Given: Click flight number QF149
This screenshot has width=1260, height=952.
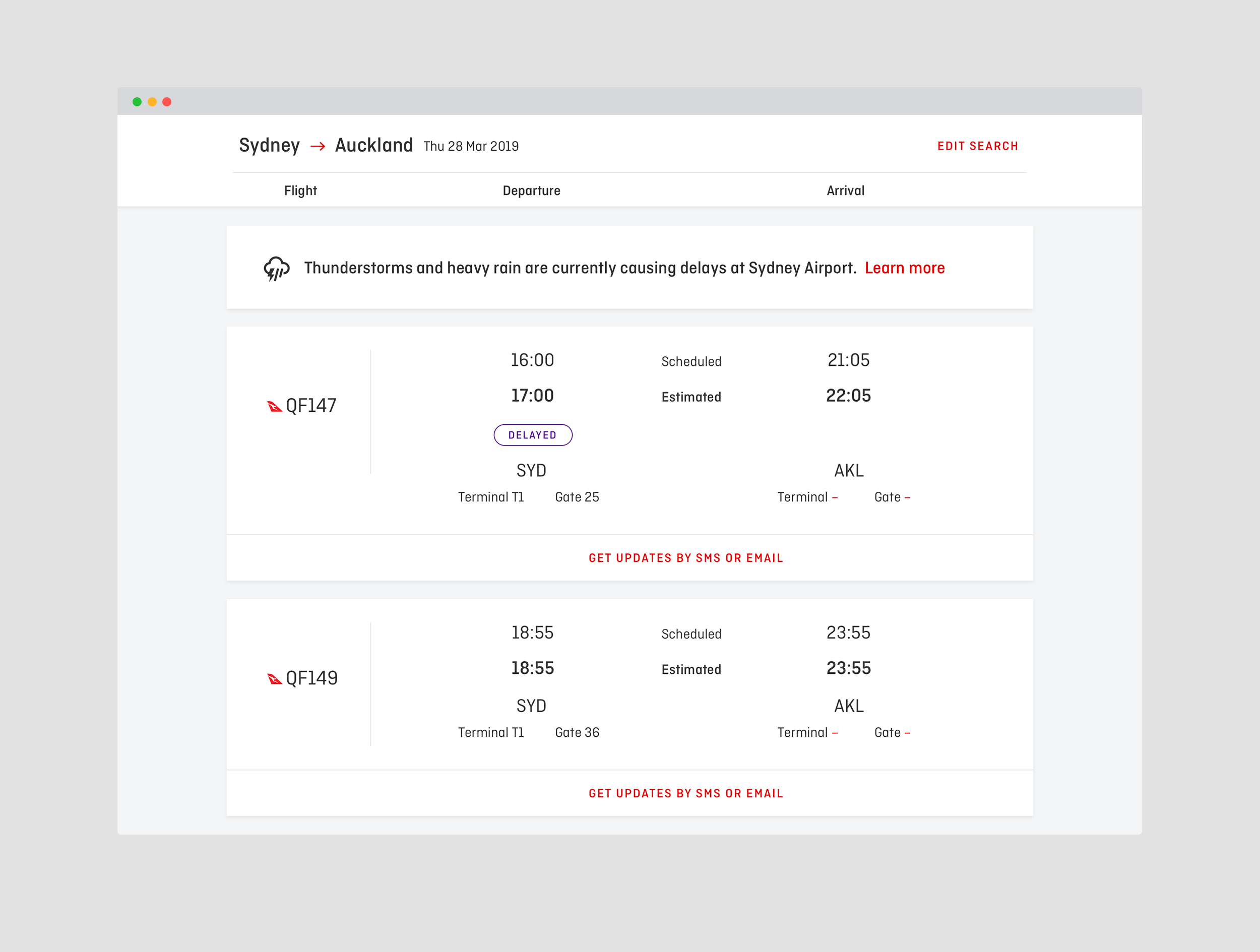Looking at the screenshot, I should (x=311, y=678).
